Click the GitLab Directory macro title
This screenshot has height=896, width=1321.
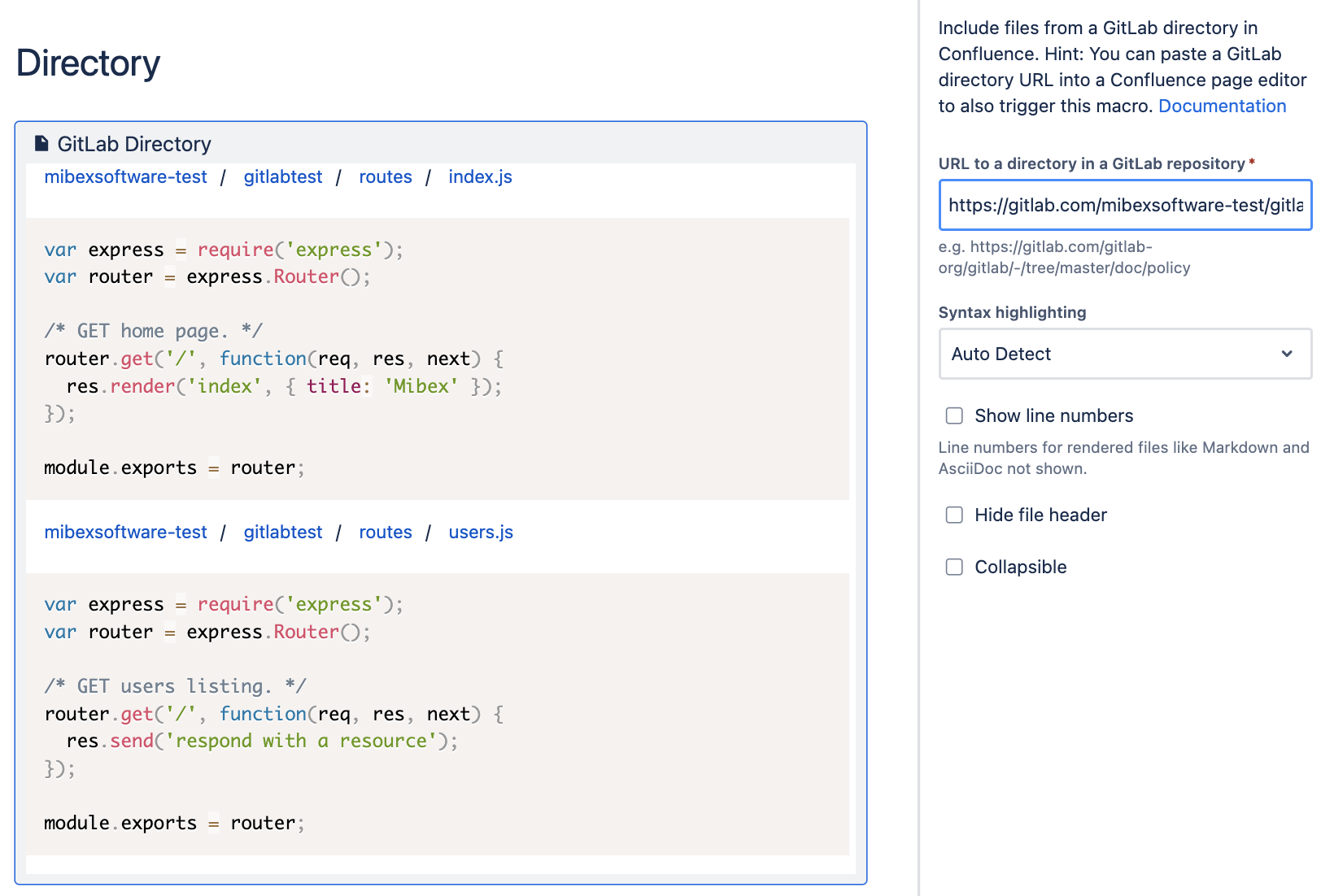(134, 144)
